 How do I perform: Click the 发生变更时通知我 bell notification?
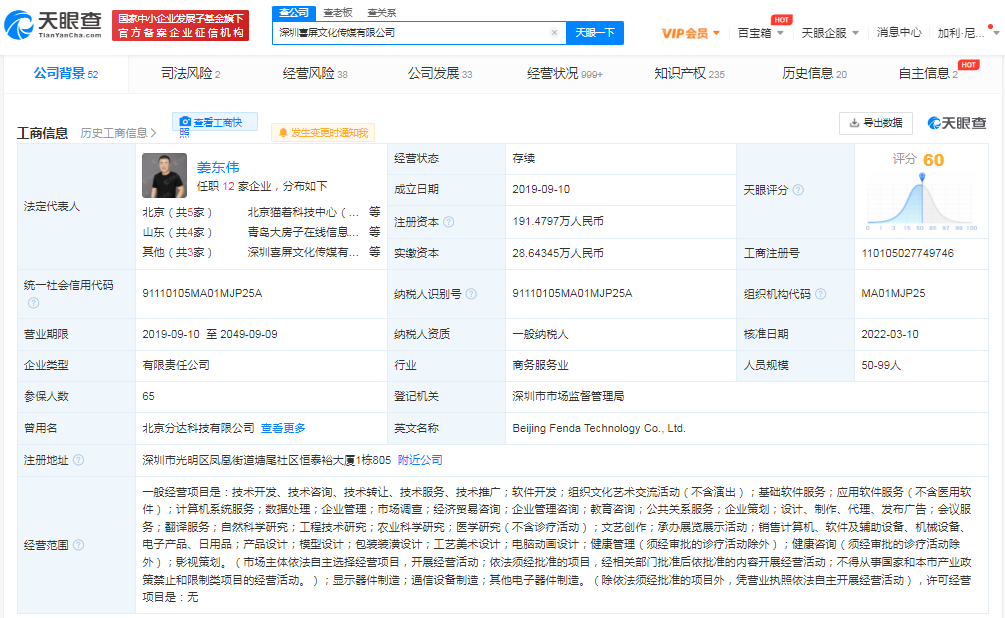point(323,133)
